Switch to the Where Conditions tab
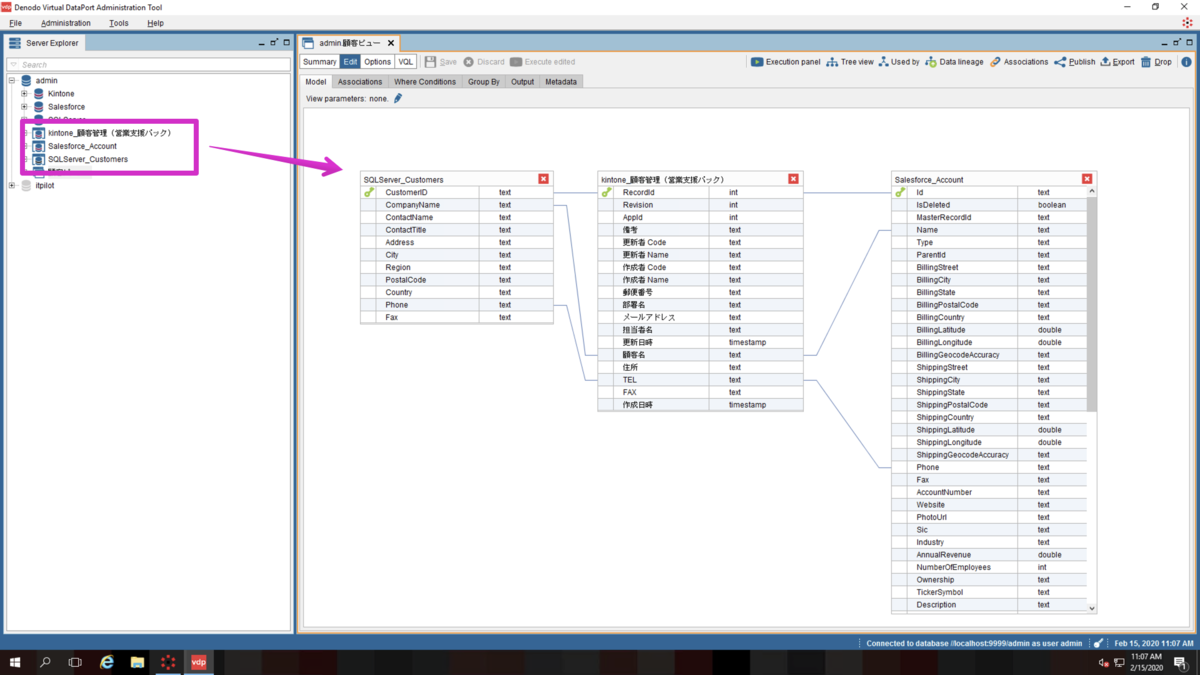This screenshot has width=1200, height=675. (x=425, y=82)
